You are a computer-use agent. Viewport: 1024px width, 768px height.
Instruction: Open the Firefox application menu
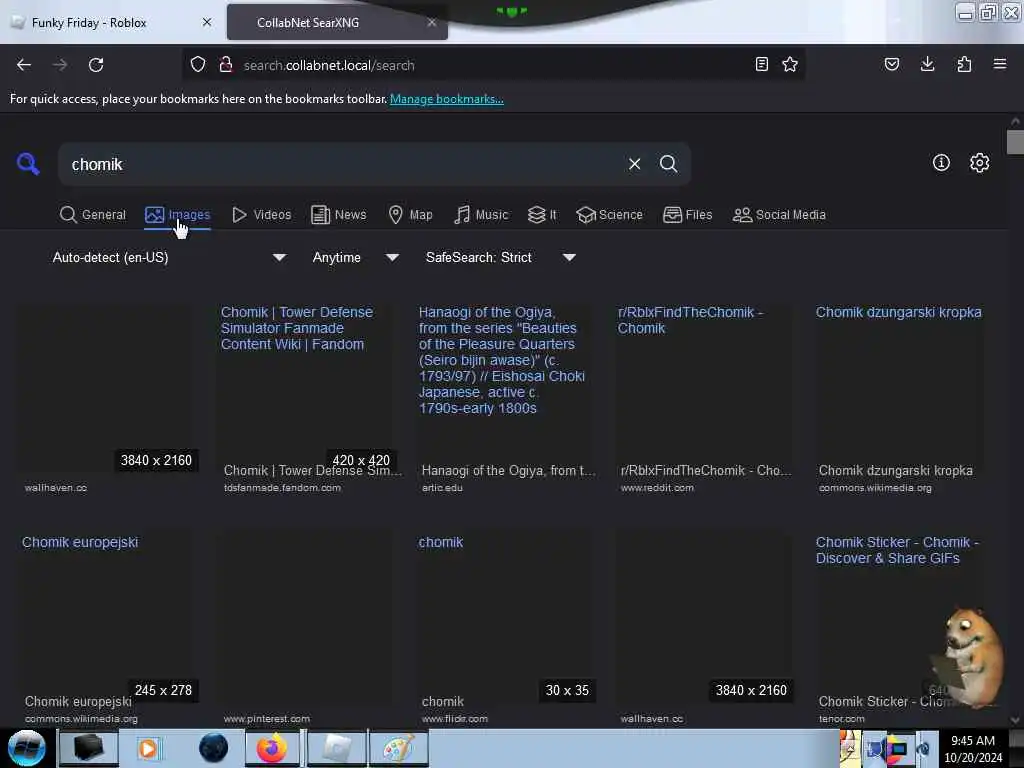click(1000, 64)
